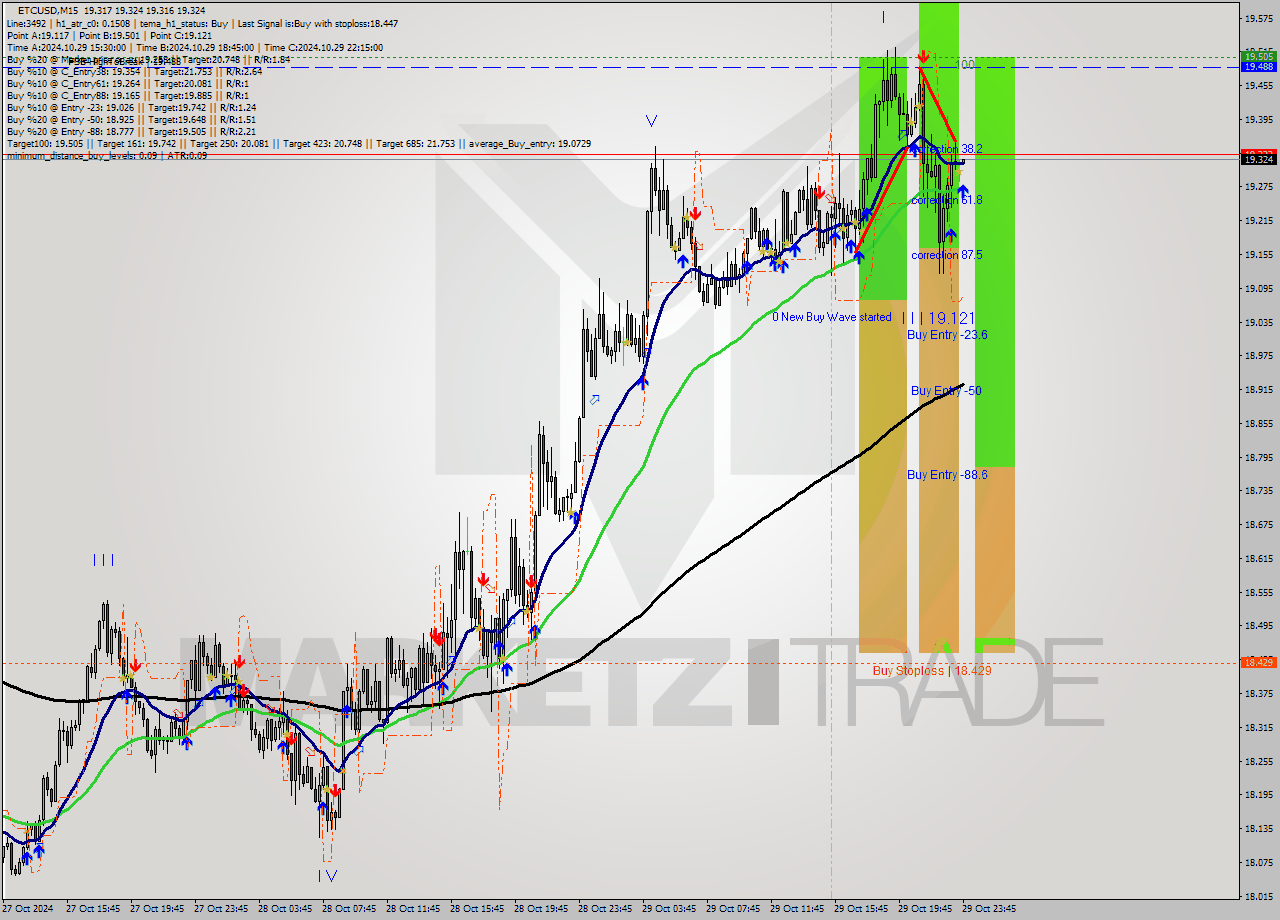Click the blue 19.488 price tag
This screenshot has width=1280, height=920.
[x=1258, y=67]
